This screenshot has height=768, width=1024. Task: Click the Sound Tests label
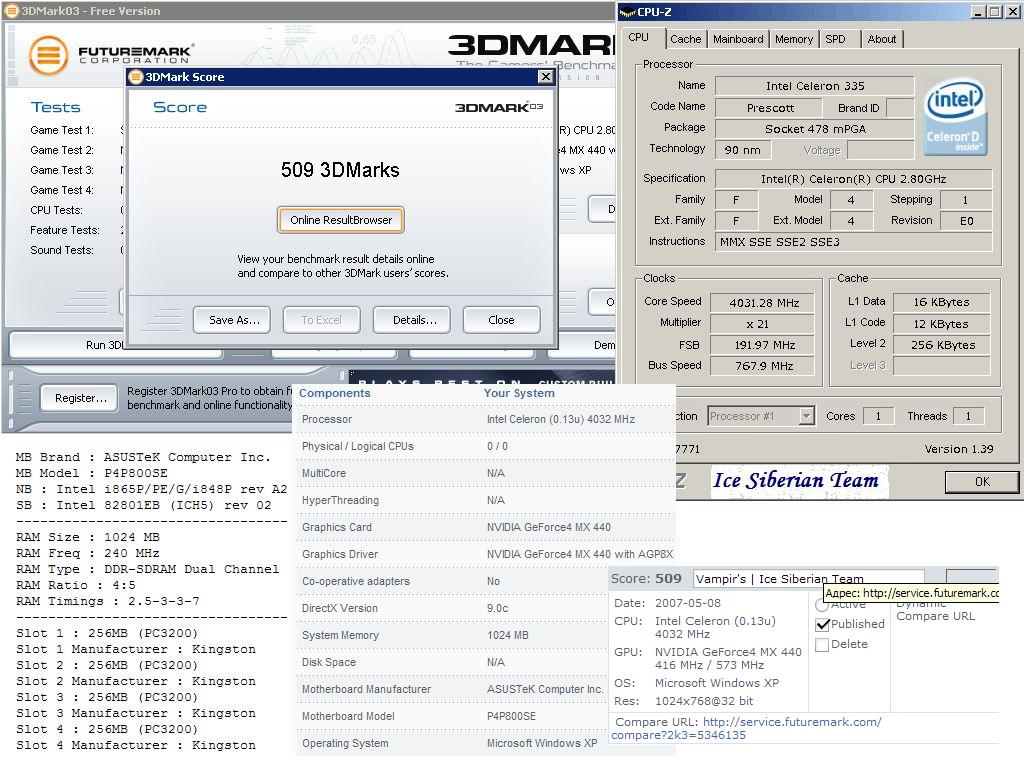tap(62, 250)
